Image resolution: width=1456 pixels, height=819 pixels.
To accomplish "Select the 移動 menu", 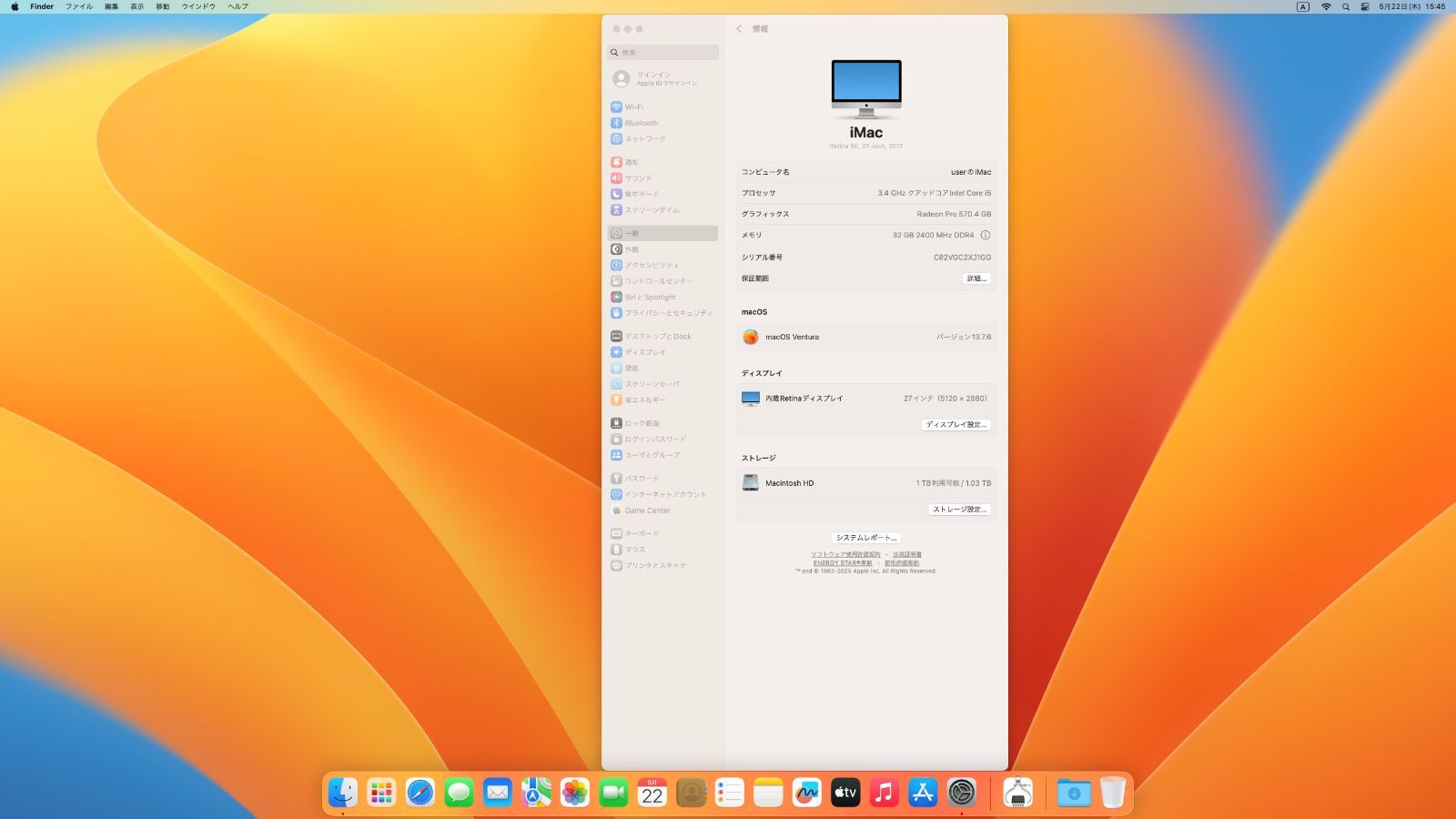I will point(163,6).
